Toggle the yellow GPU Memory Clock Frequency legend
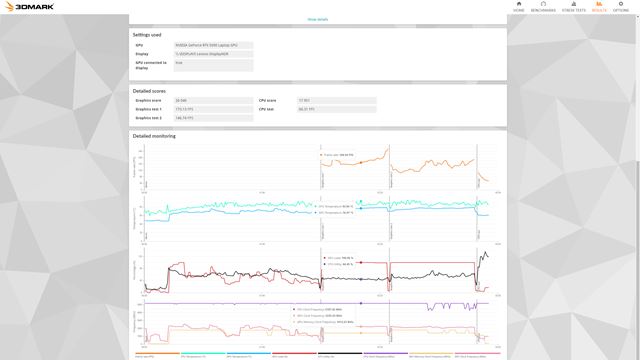This screenshot has height=360, width=640. [431, 355]
